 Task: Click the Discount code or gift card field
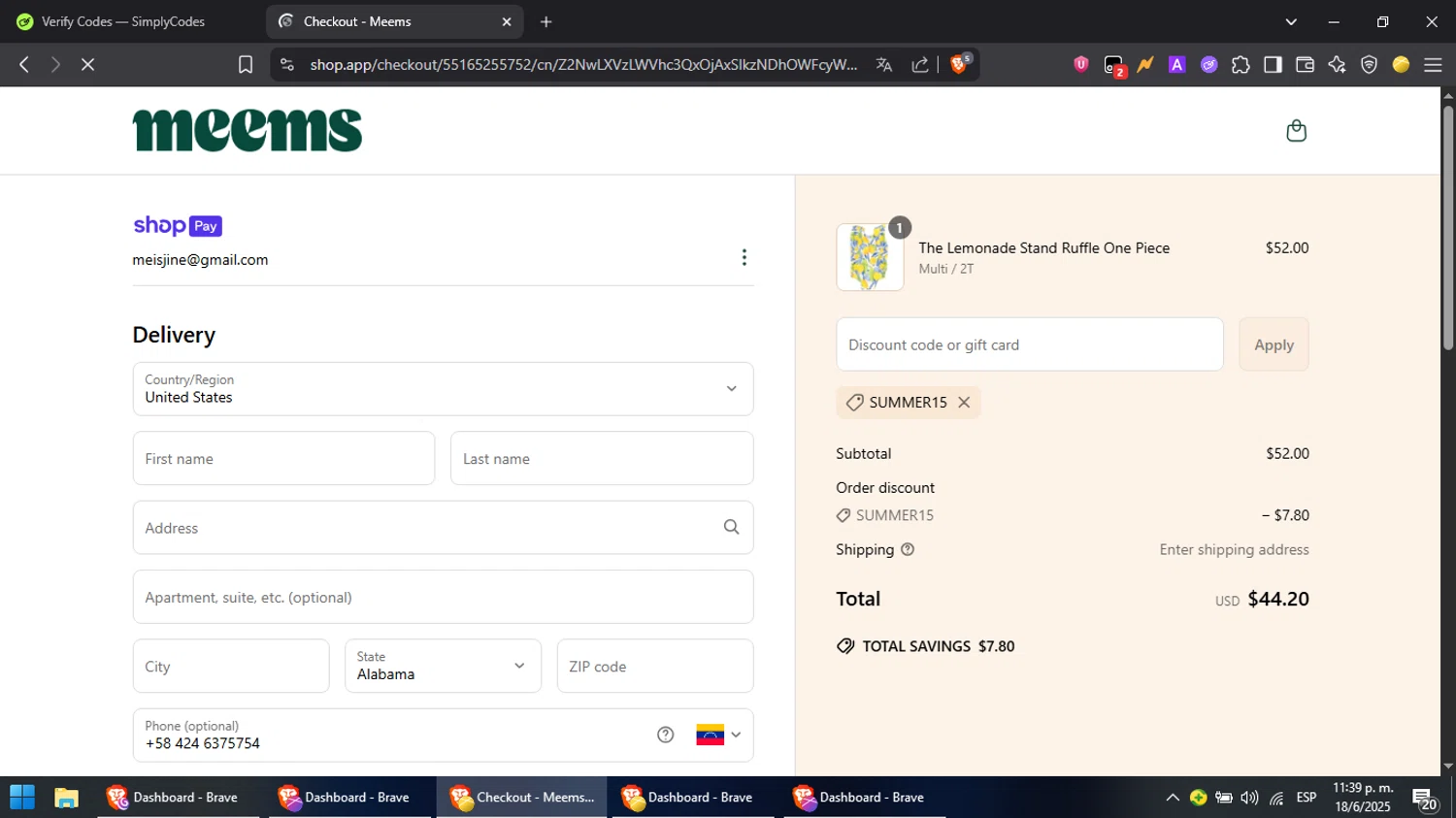pyautogui.click(x=1030, y=344)
